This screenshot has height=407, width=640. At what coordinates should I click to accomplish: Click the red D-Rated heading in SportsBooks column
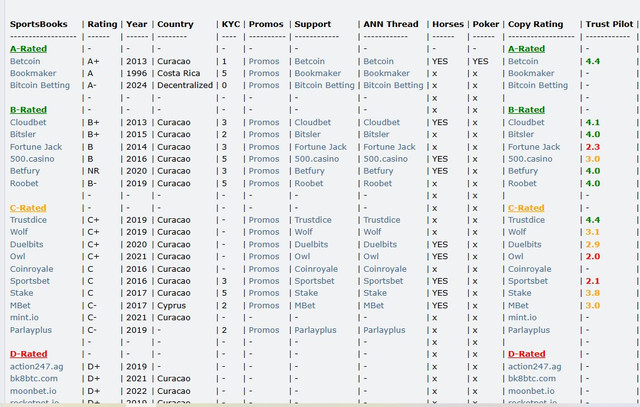(x=28, y=354)
